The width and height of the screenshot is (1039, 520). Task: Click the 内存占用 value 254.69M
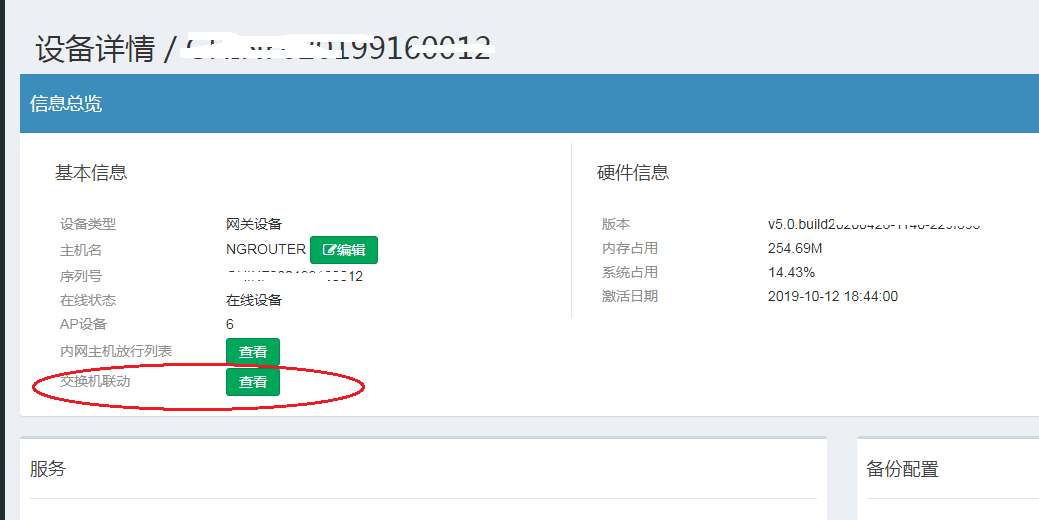795,248
